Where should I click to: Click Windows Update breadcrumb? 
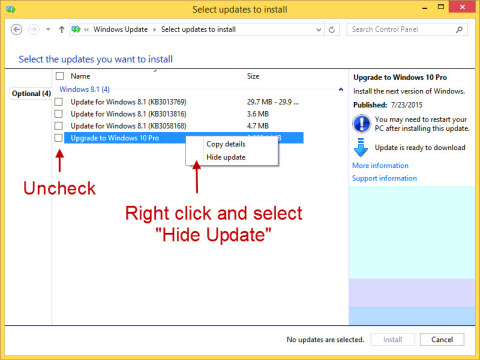click(120, 30)
